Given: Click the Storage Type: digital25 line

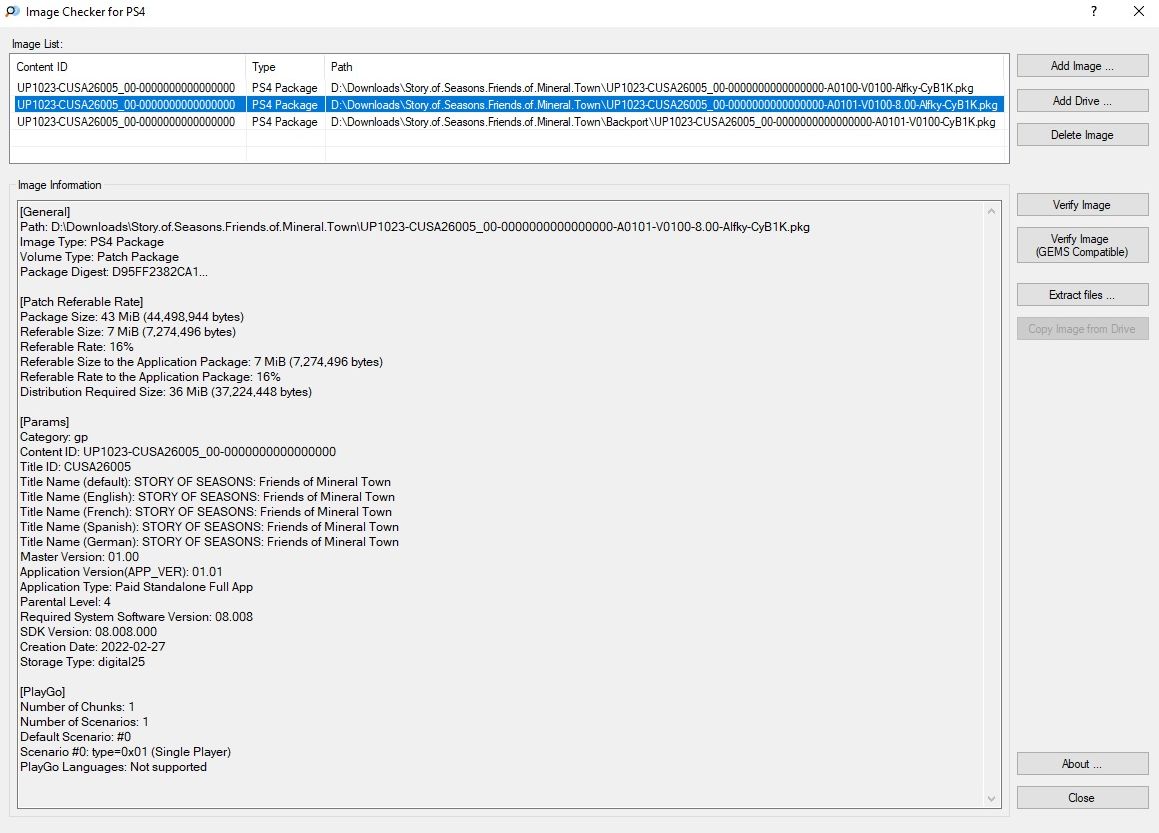Looking at the screenshot, I should [x=82, y=662].
